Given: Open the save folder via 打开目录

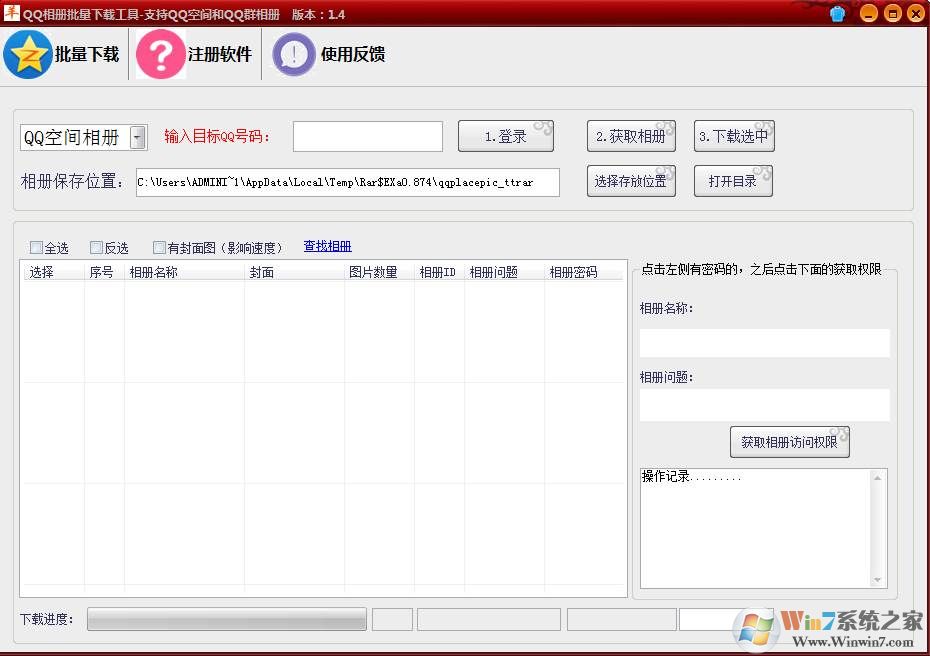Looking at the screenshot, I should click(733, 181).
